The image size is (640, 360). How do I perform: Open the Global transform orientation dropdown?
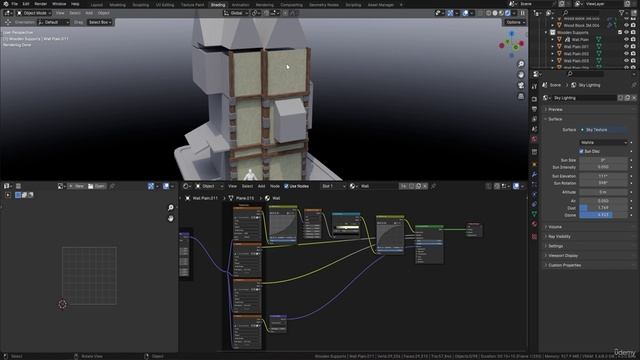(236, 13)
